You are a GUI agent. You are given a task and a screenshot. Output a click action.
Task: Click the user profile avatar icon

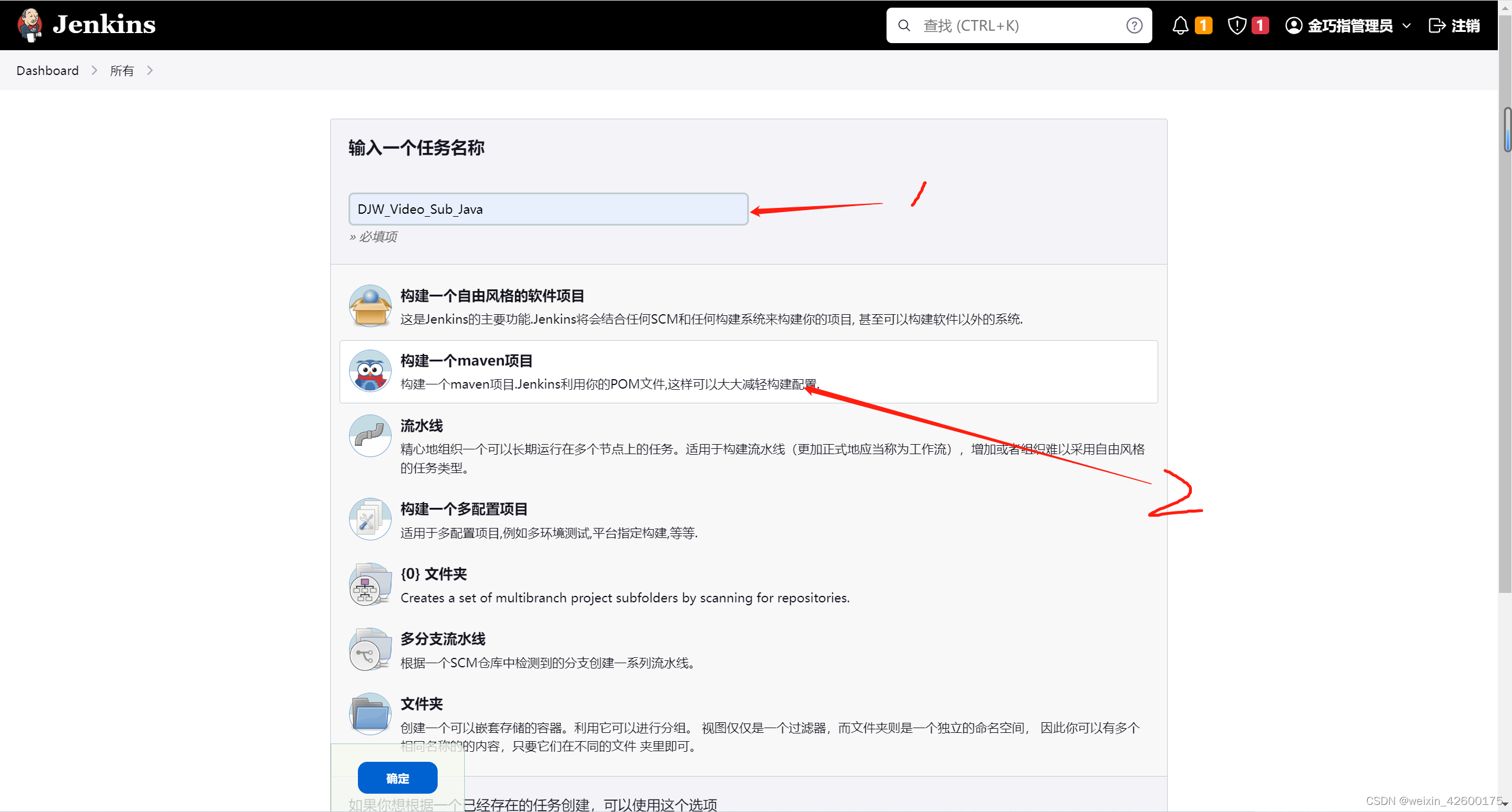[1293, 25]
